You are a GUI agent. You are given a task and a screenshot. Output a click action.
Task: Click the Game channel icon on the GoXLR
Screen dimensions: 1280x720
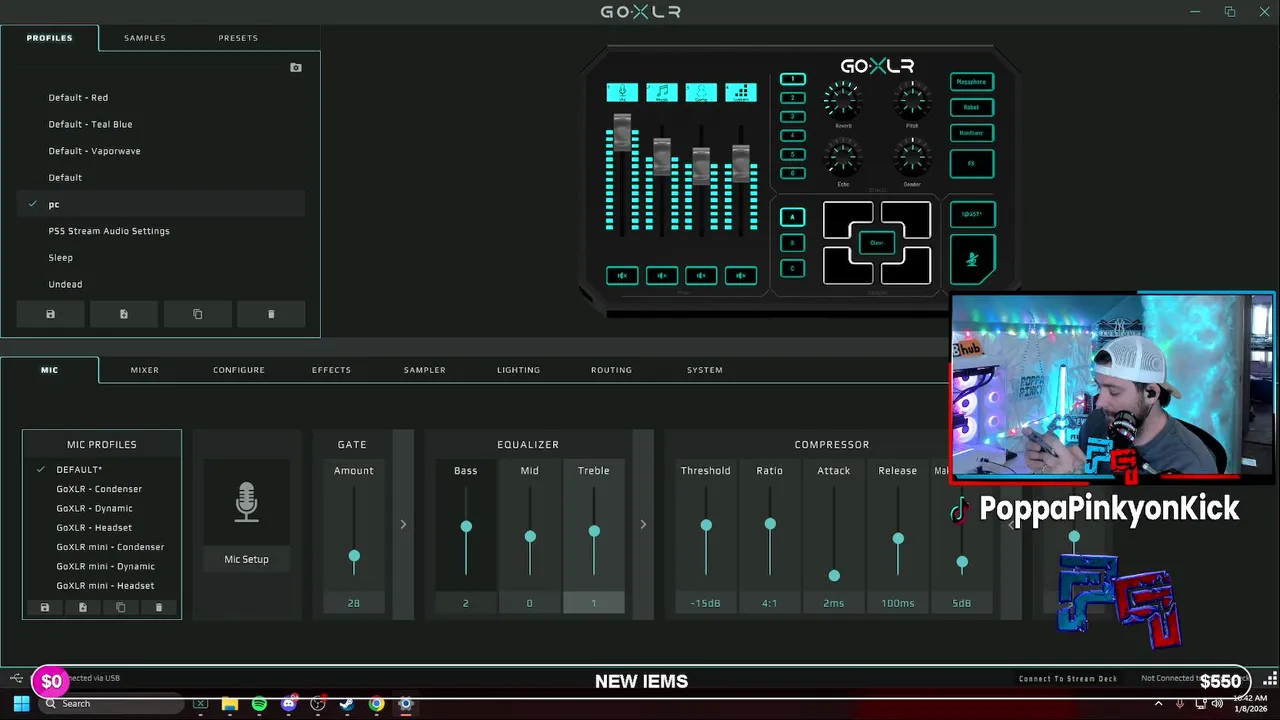click(701, 92)
